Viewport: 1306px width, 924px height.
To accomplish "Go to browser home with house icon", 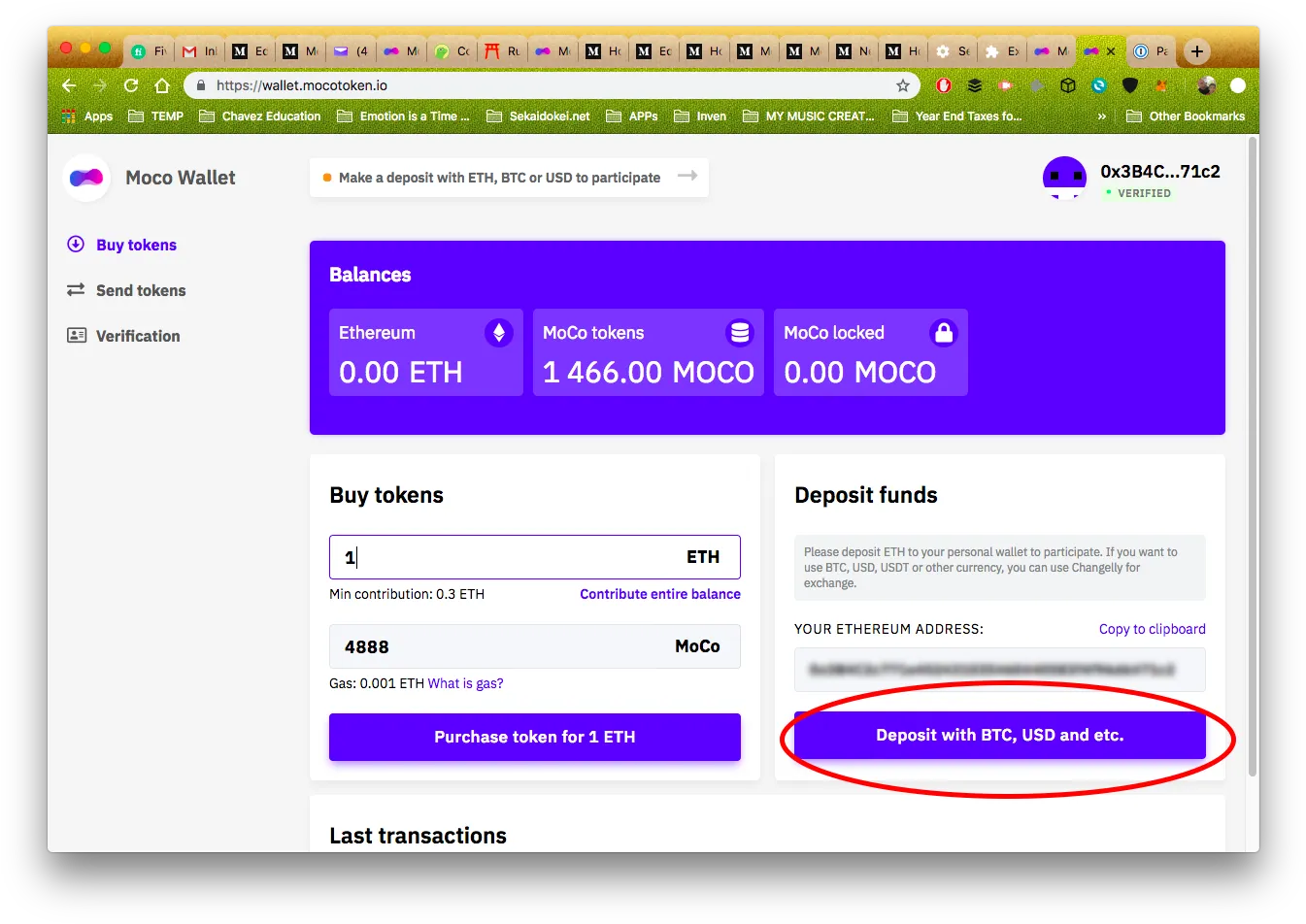I will [x=162, y=85].
